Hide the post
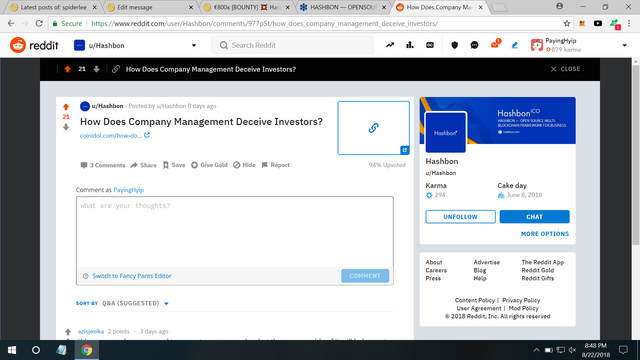640x360 pixels. [x=244, y=165]
